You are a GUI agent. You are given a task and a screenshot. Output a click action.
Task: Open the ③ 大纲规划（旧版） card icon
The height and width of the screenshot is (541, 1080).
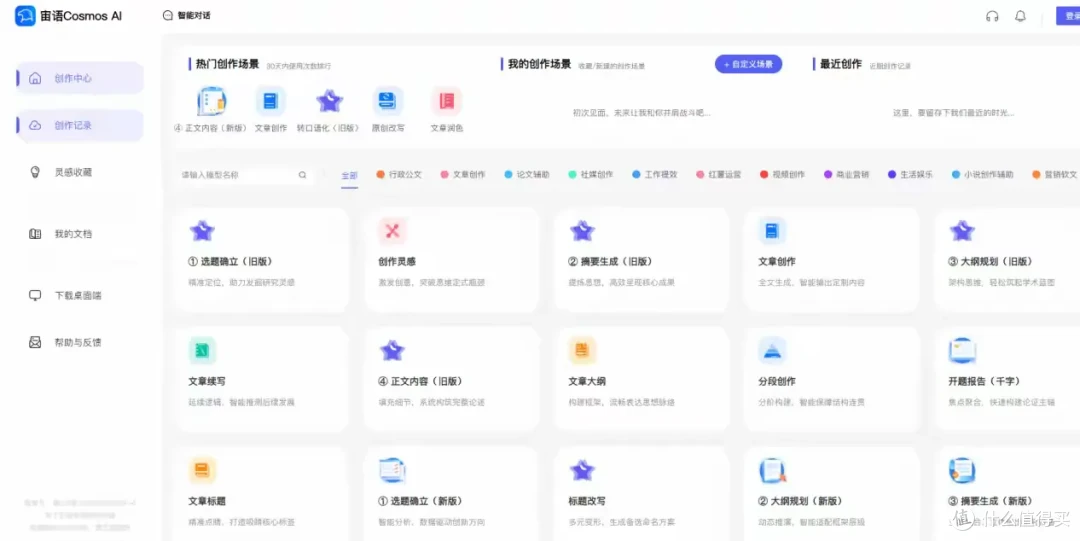coord(962,231)
